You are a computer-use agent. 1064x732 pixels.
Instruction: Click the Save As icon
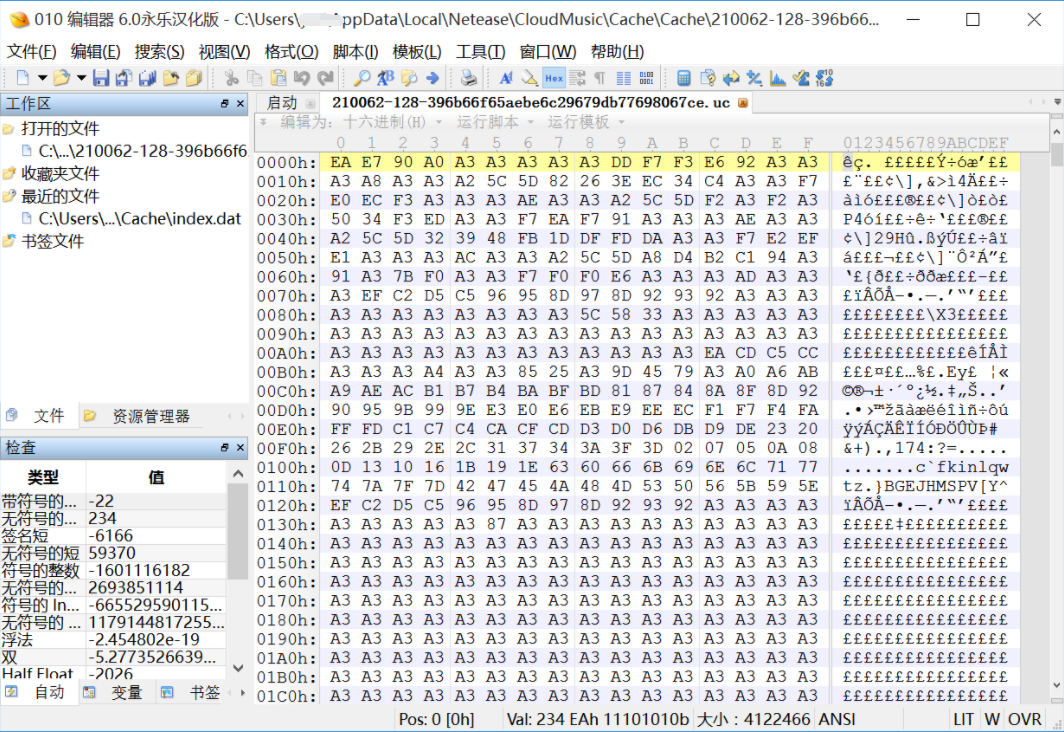pyautogui.click(x=124, y=78)
